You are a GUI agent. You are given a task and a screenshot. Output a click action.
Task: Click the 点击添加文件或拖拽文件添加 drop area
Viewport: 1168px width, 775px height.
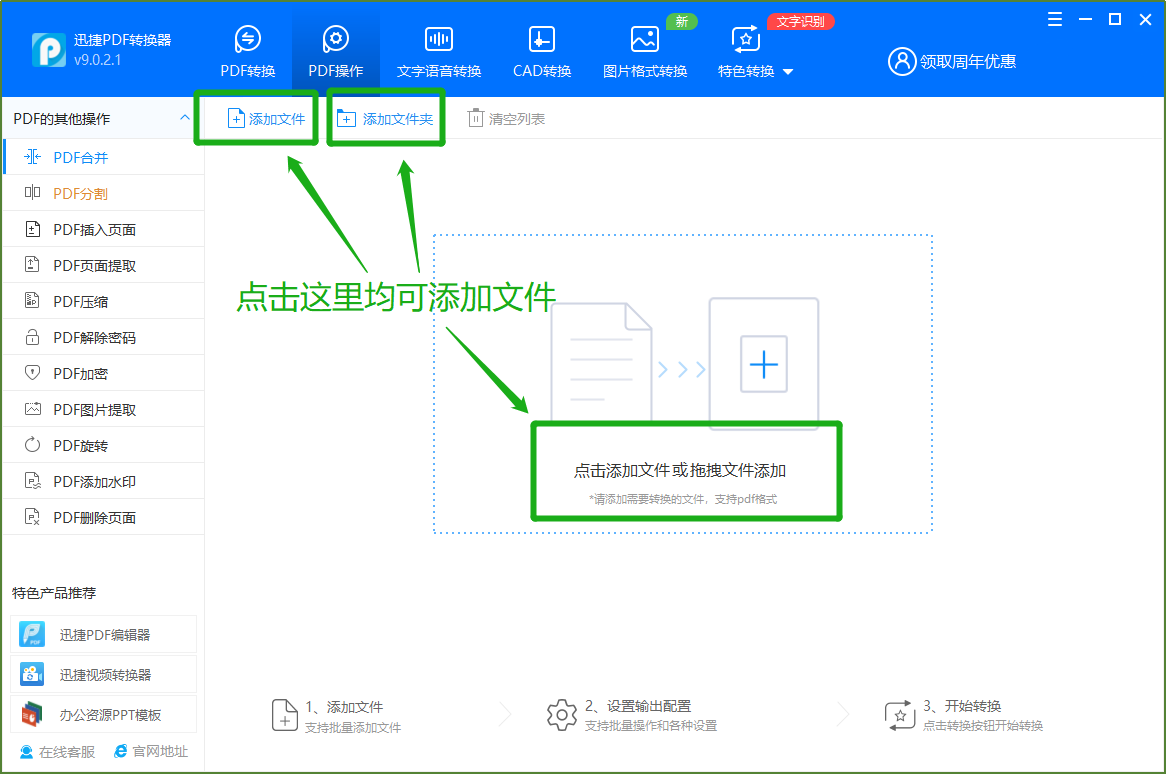[x=680, y=471]
